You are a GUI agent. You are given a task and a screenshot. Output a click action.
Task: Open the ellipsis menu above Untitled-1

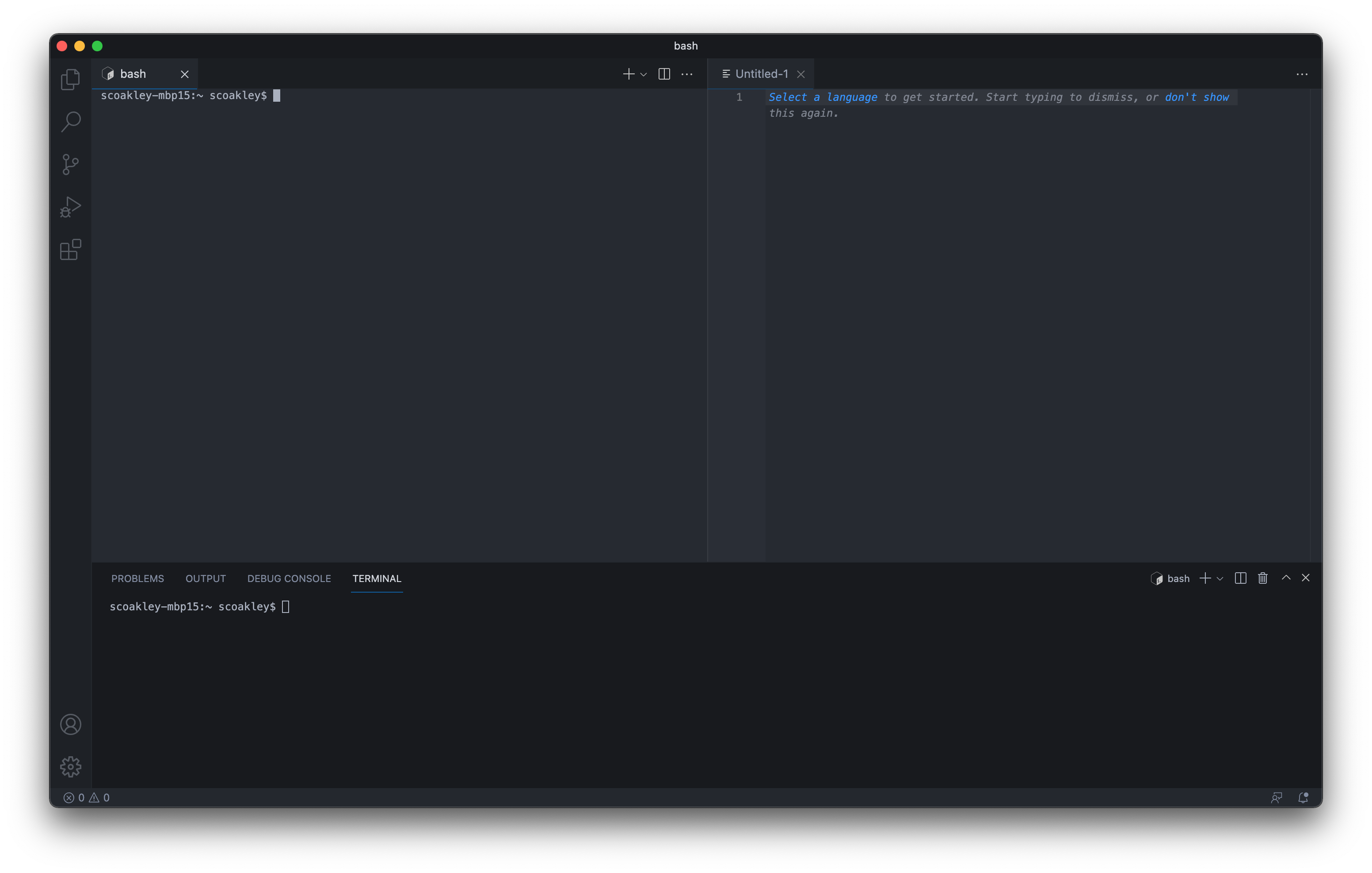1303,74
